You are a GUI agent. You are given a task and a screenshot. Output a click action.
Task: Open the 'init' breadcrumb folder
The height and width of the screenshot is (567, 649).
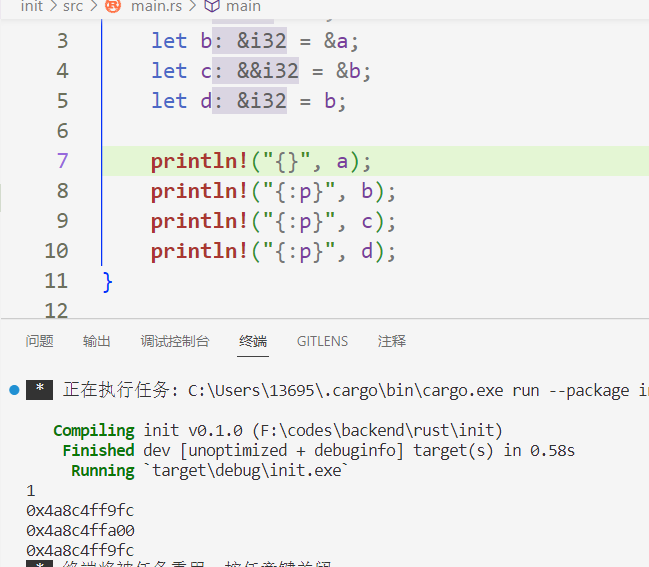32,6
